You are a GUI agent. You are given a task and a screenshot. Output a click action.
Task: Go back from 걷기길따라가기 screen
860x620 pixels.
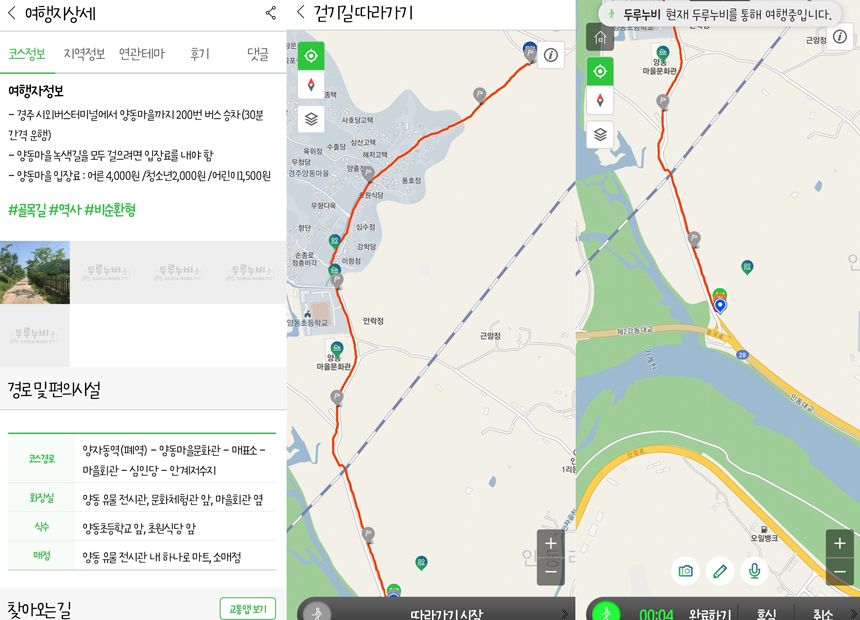tap(300, 13)
